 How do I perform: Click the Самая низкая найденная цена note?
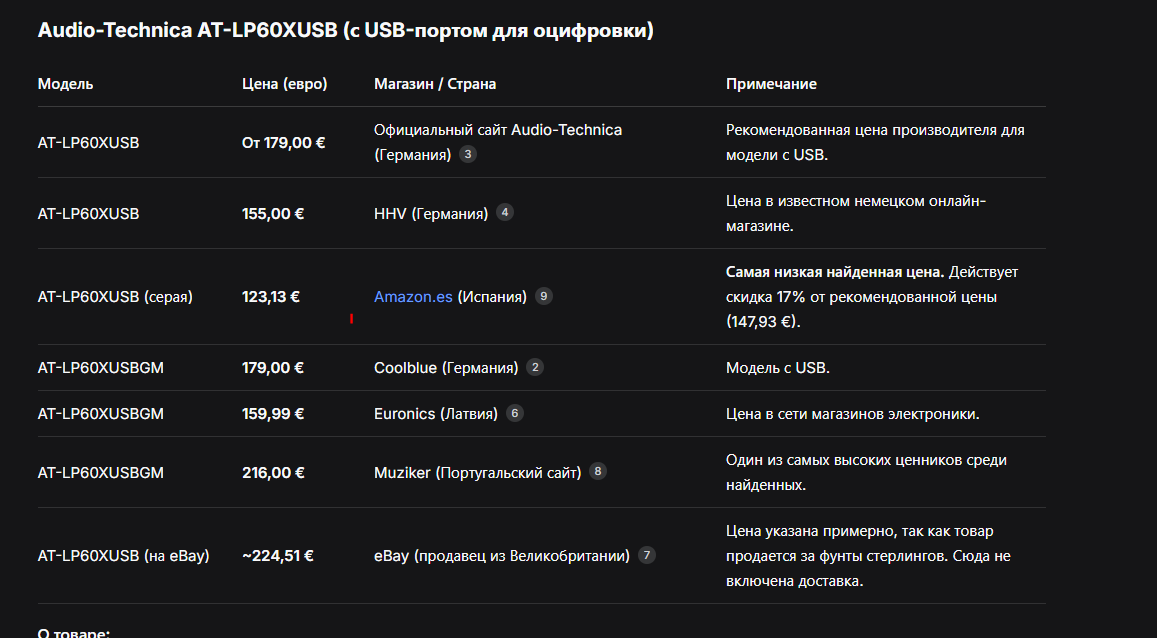tap(834, 272)
